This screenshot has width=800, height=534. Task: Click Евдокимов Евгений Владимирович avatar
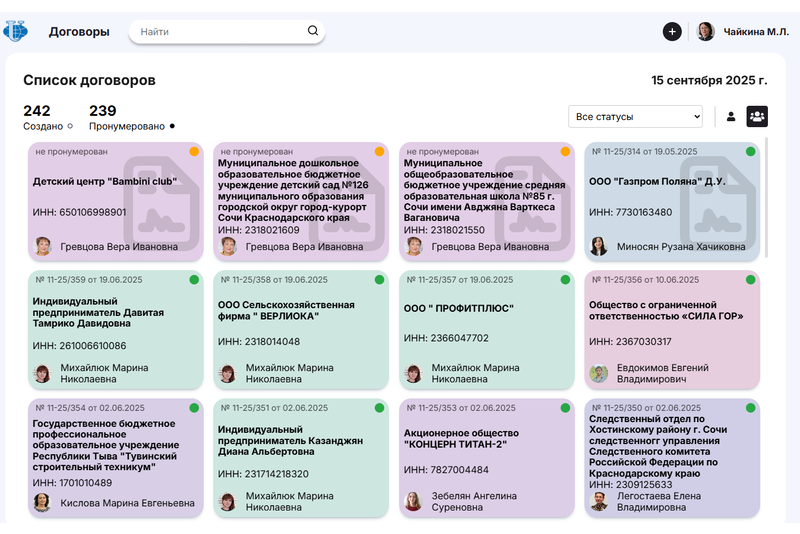click(598, 374)
